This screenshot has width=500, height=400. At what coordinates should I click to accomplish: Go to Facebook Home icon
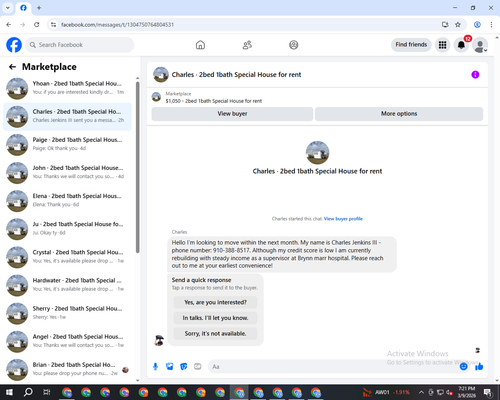200,45
